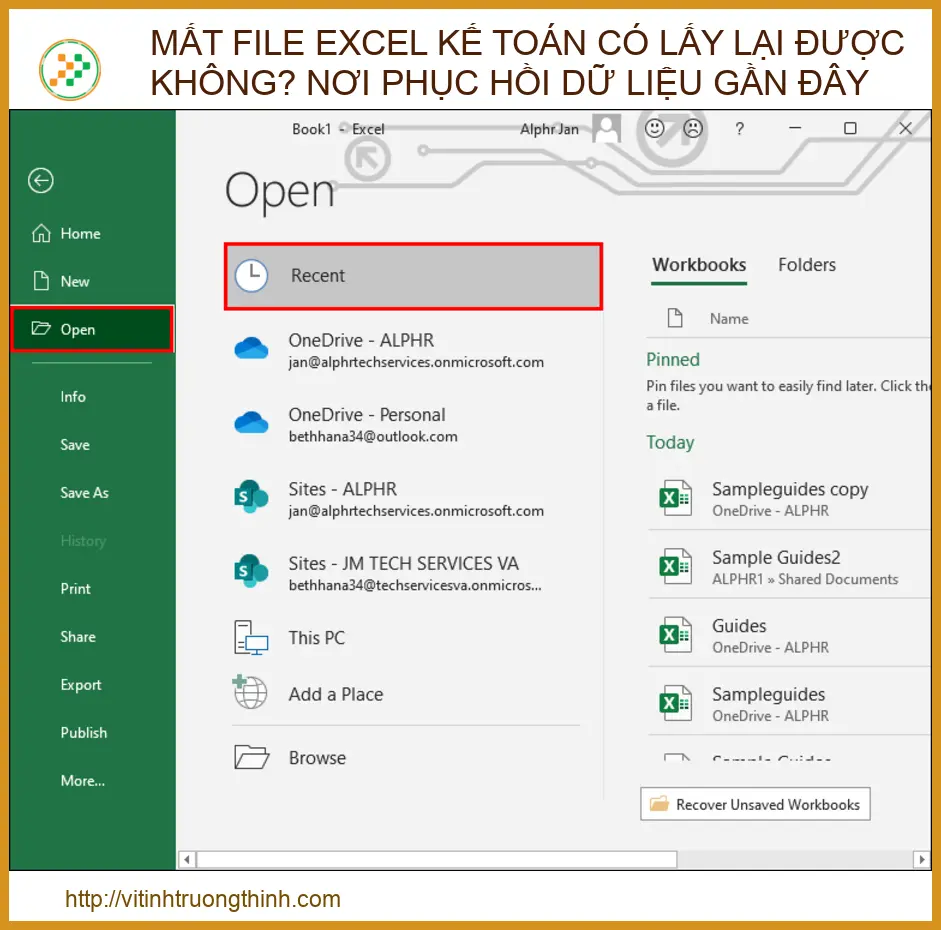The image size is (941, 930).
Task: Open Share in the sidebar
Action: (78, 637)
